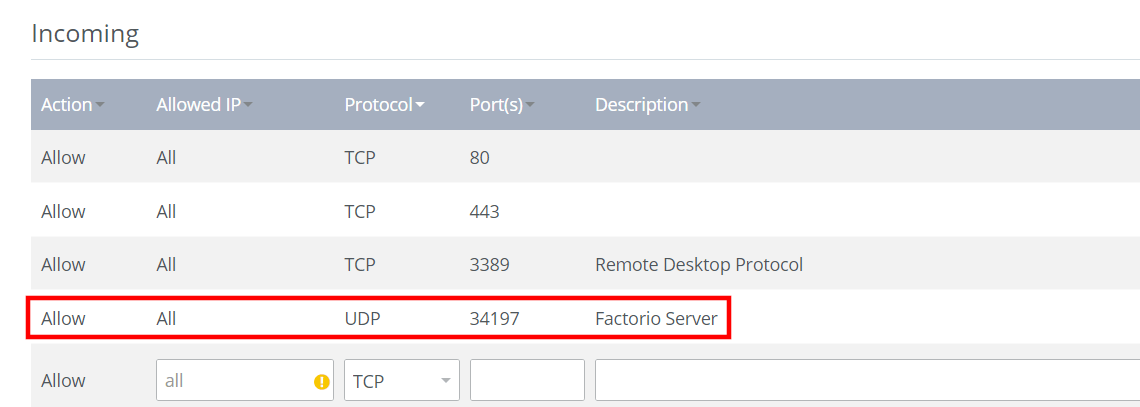Select the TCP port 443 rule row

(585, 211)
